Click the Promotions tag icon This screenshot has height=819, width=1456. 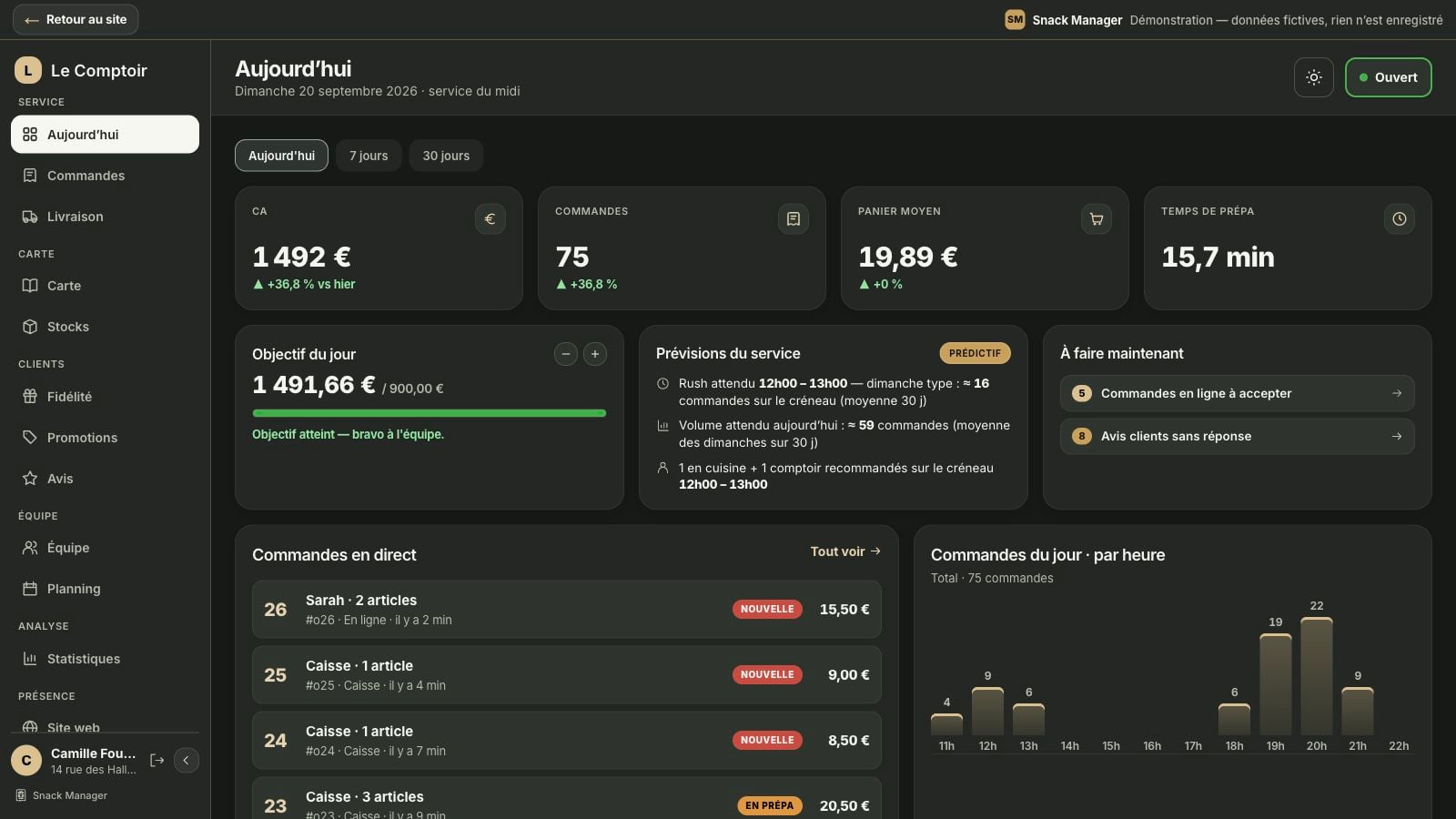click(30, 438)
